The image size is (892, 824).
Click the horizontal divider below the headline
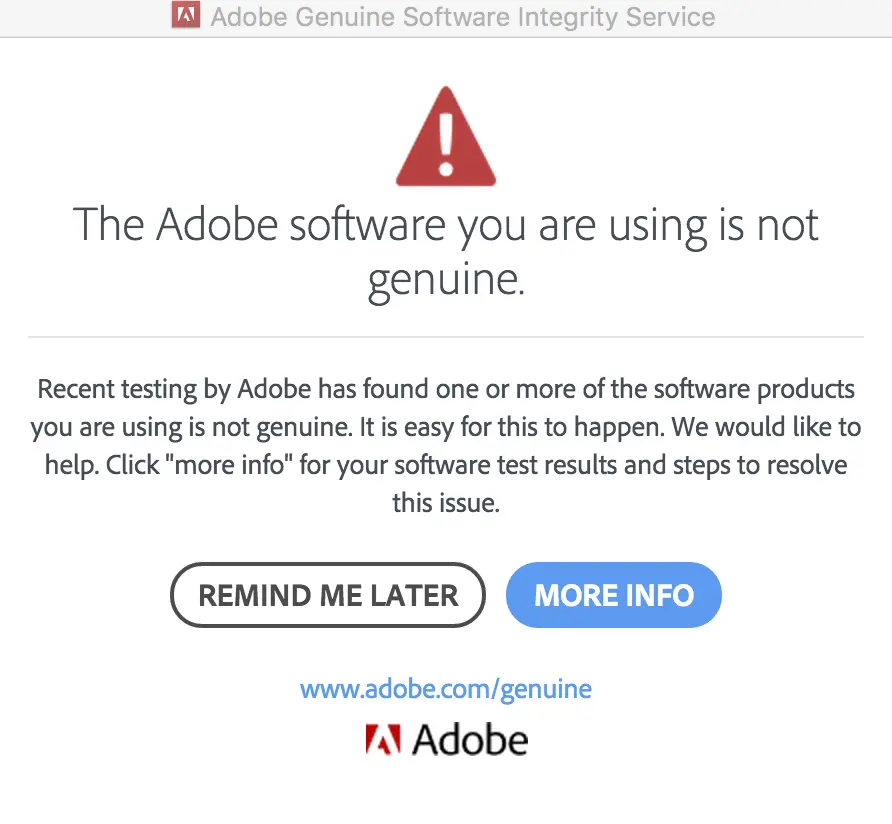click(x=446, y=337)
